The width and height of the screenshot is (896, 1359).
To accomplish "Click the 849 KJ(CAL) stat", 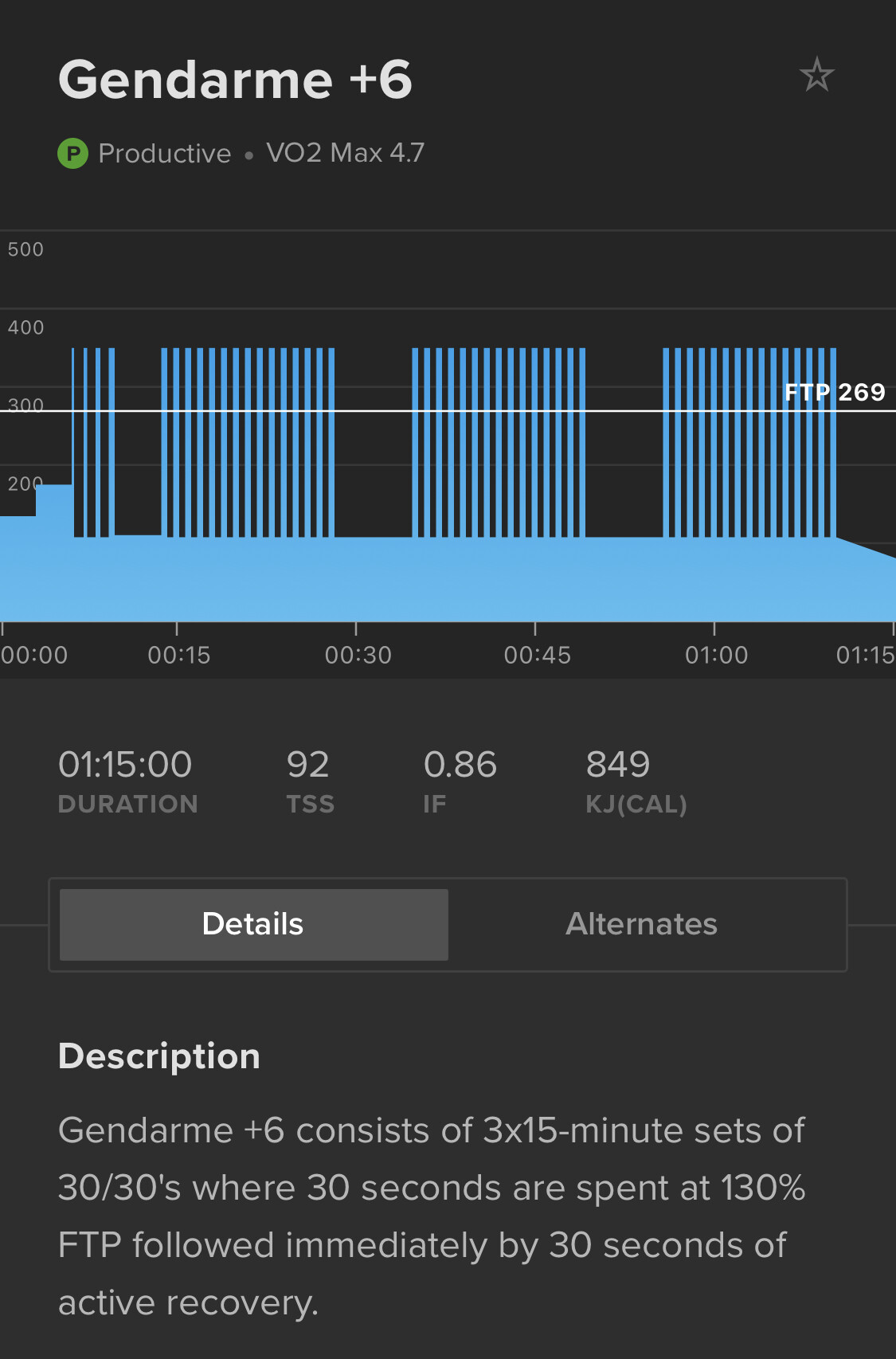I will tap(618, 765).
